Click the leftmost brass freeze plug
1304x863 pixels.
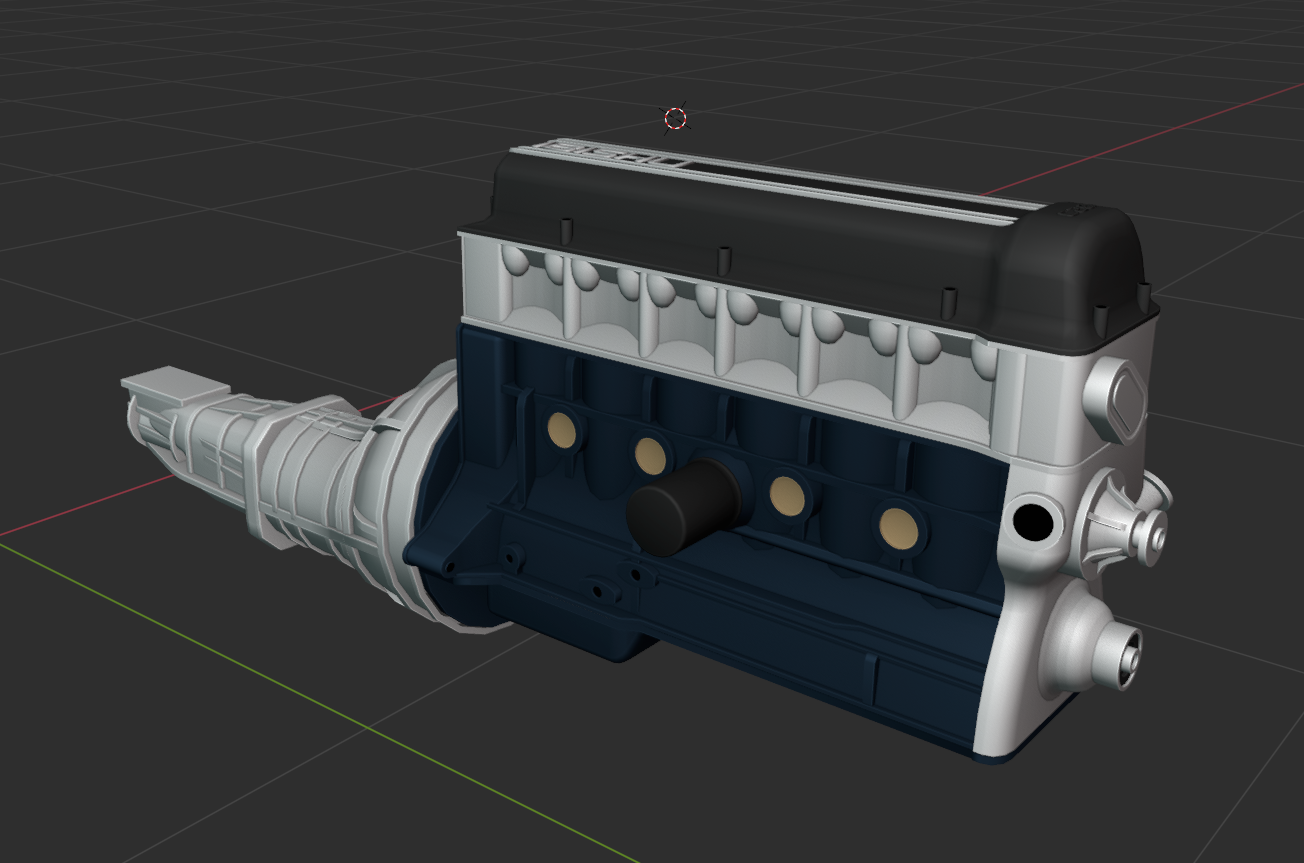pyautogui.click(x=561, y=430)
